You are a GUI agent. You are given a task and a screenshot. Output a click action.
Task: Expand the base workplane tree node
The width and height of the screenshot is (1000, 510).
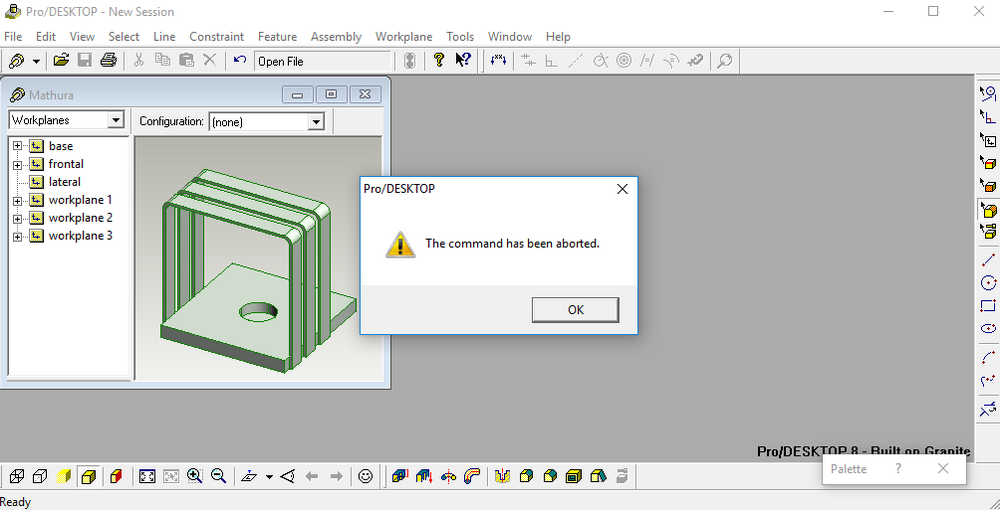click(17, 146)
